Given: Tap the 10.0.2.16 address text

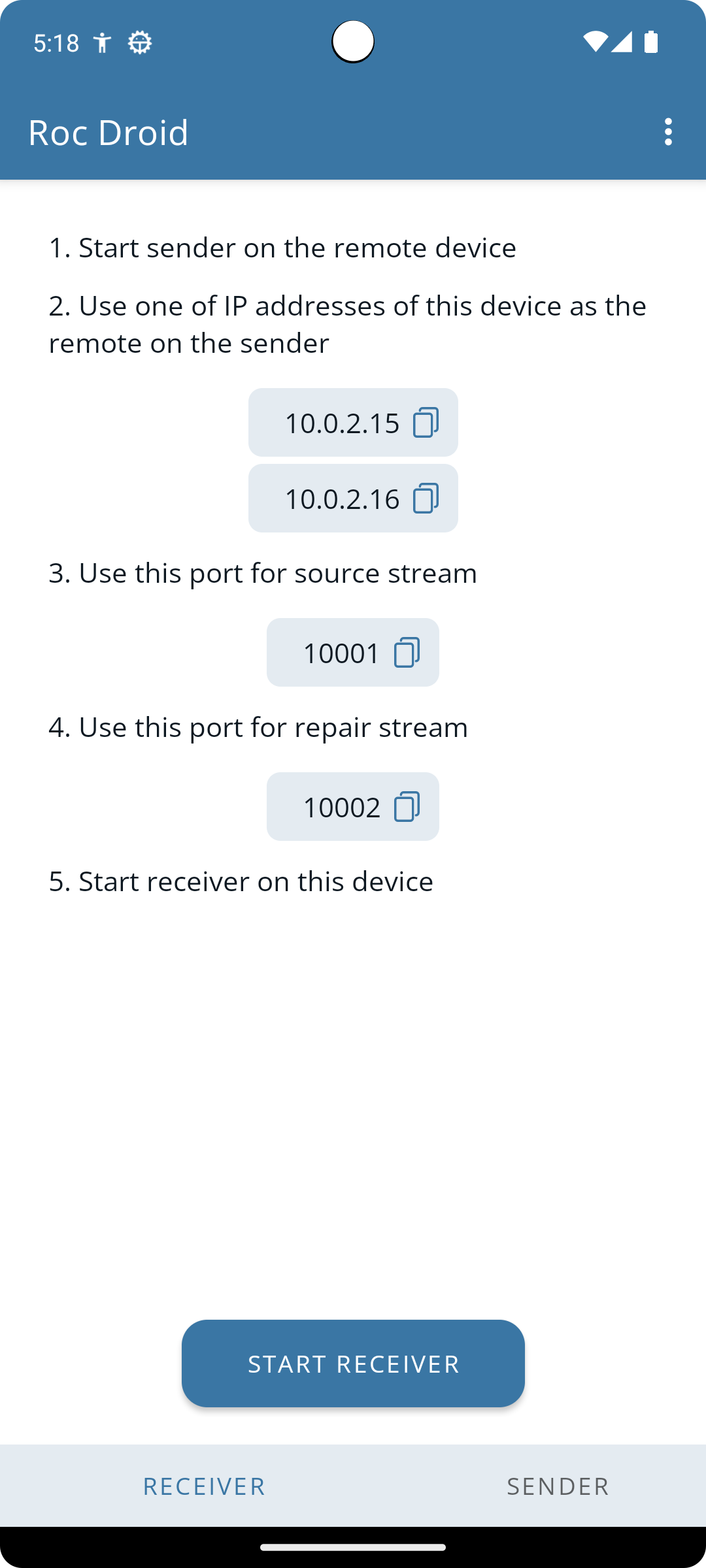Looking at the screenshot, I should (342, 498).
